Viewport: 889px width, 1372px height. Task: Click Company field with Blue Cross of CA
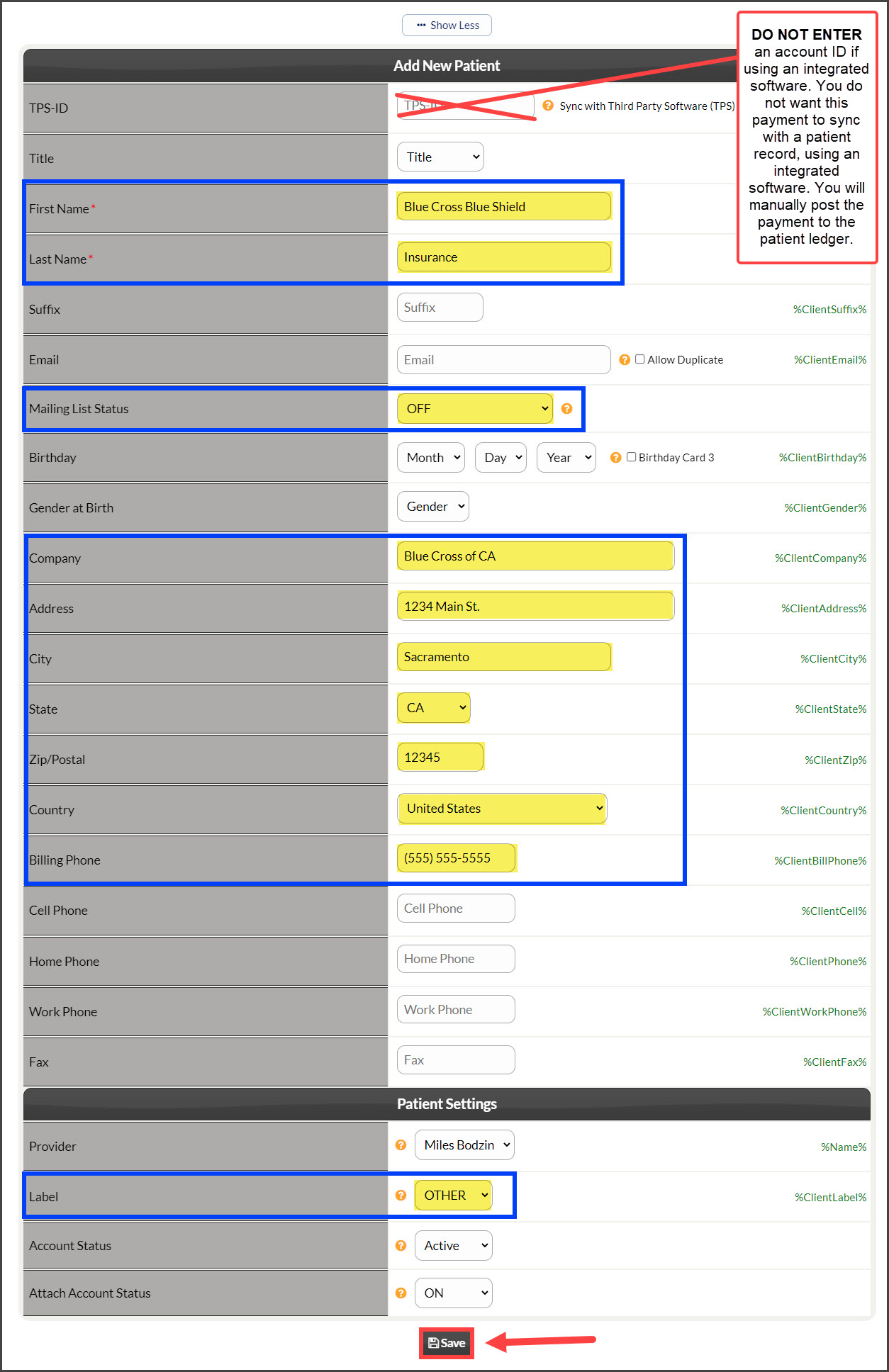535,556
